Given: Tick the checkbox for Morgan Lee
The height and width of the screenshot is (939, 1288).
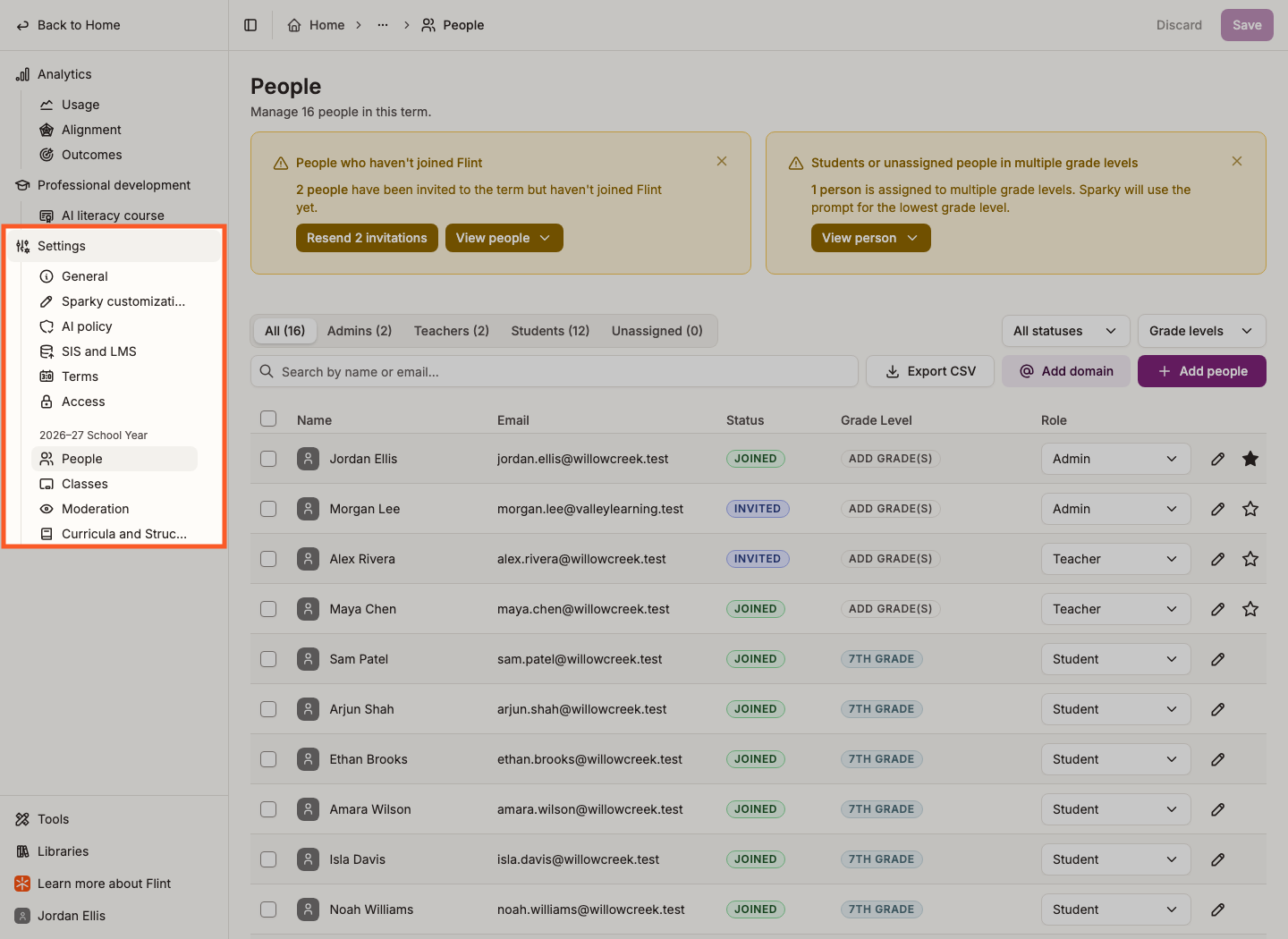Looking at the screenshot, I should [x=268, y=509].
